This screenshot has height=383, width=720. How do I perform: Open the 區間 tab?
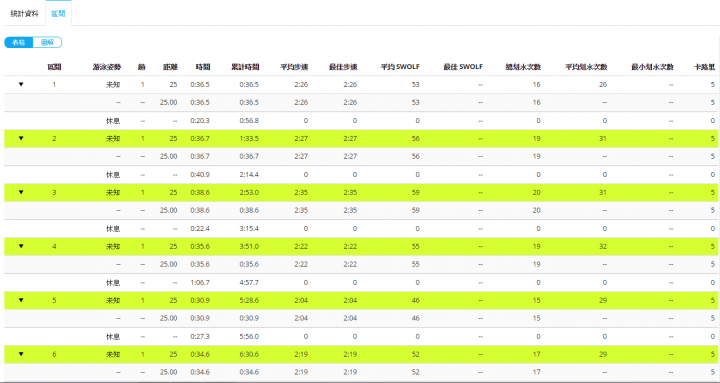pyautogui.click(x=58, y=14)
